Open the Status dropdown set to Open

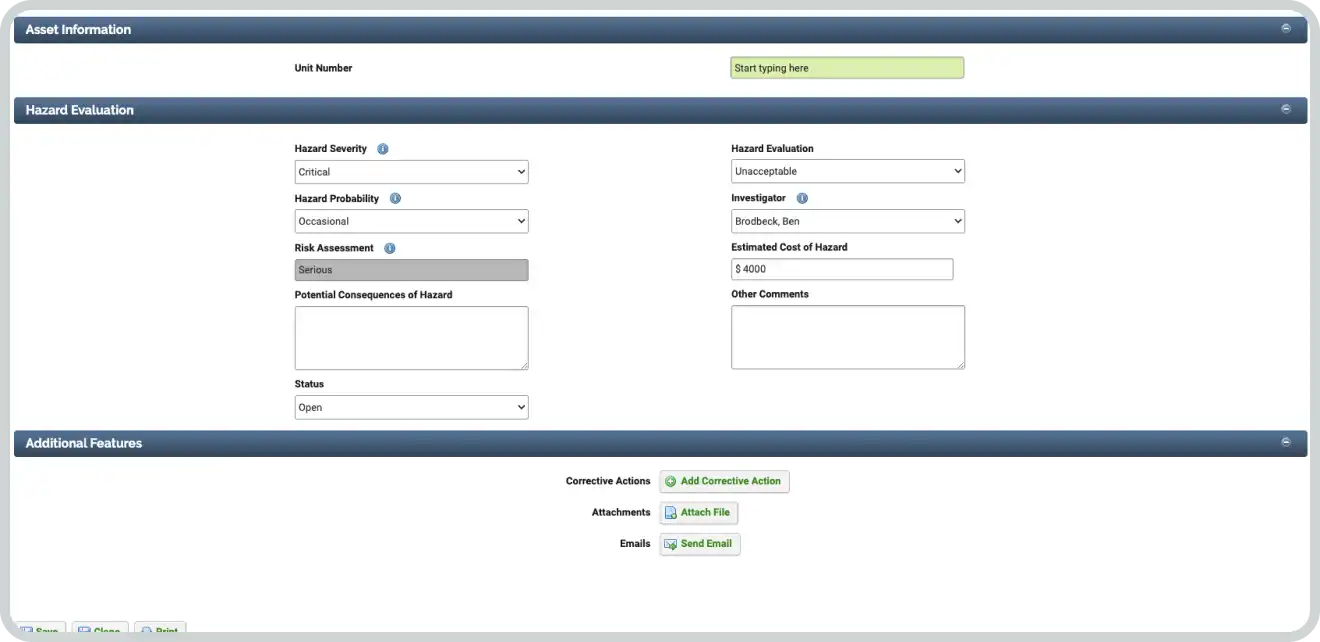411,407
